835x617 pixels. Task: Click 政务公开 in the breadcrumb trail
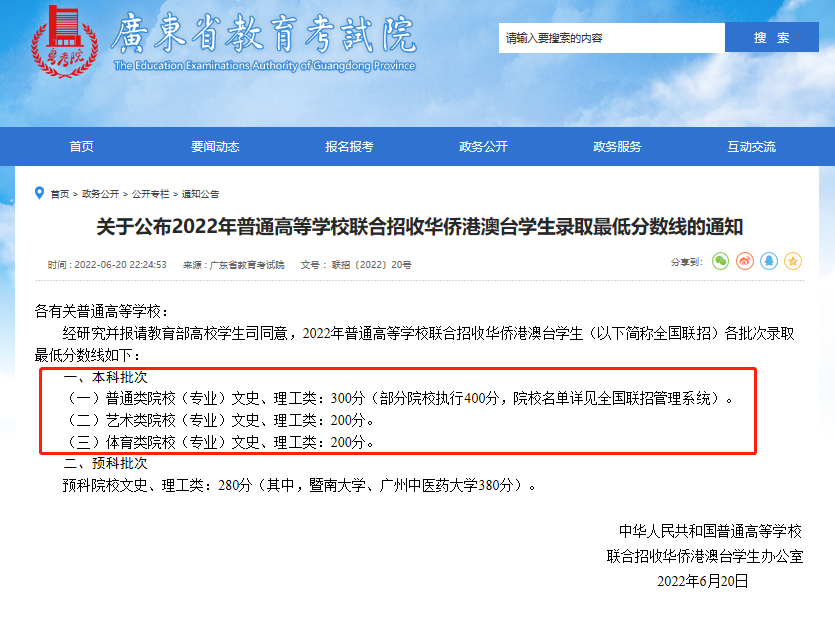tap(99, 194)
